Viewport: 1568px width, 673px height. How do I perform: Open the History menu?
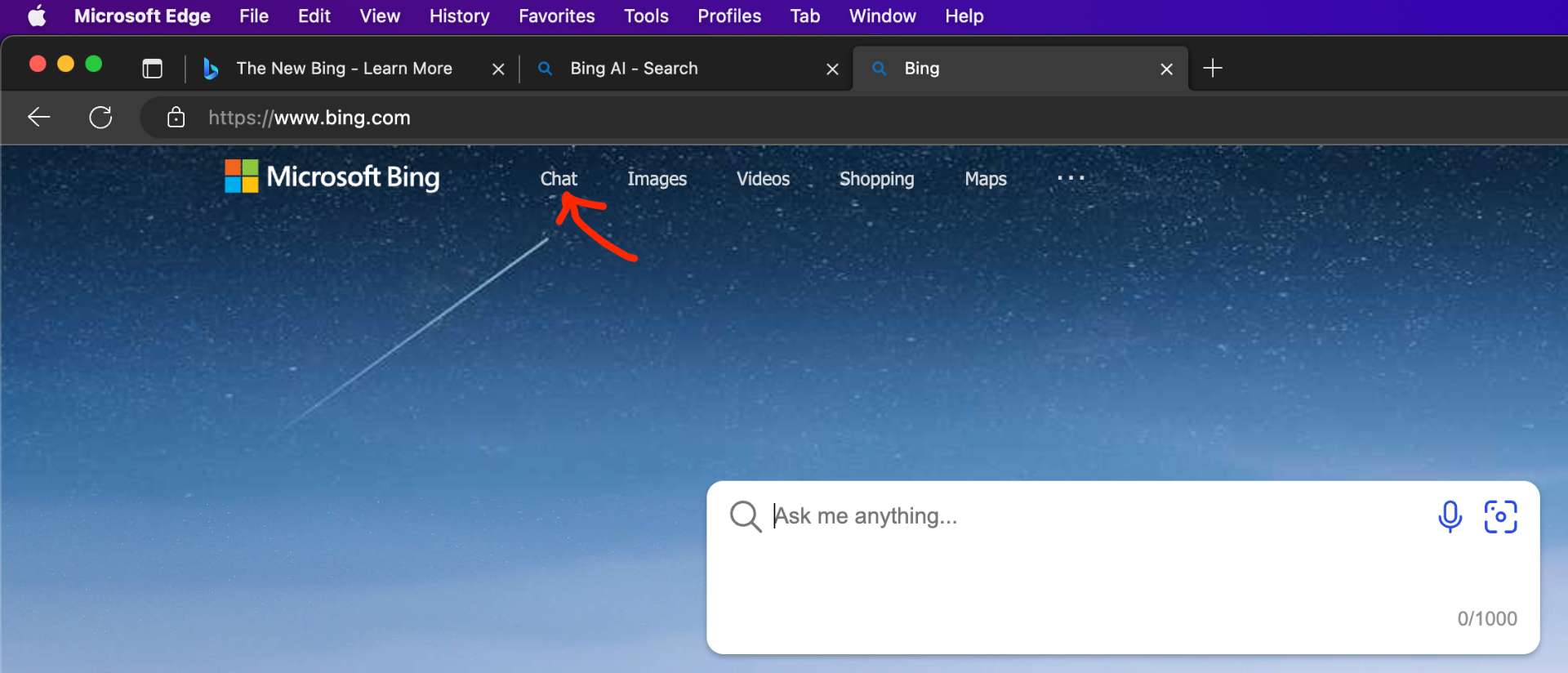point(460,16)
